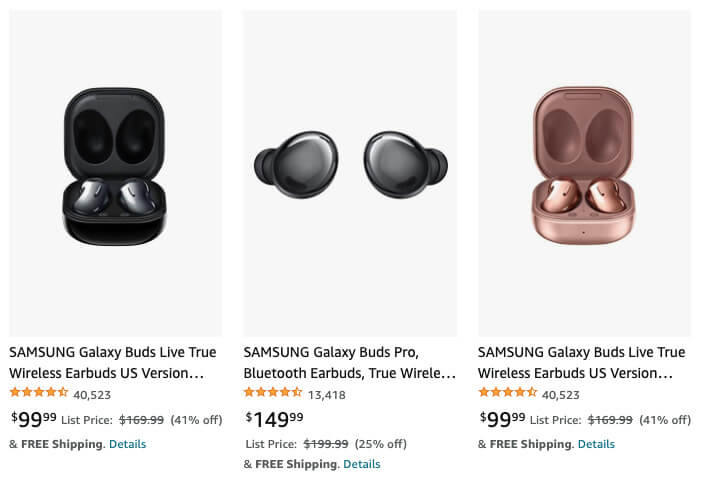Open 40,523 reviews for bronze Buds Live

561,394
